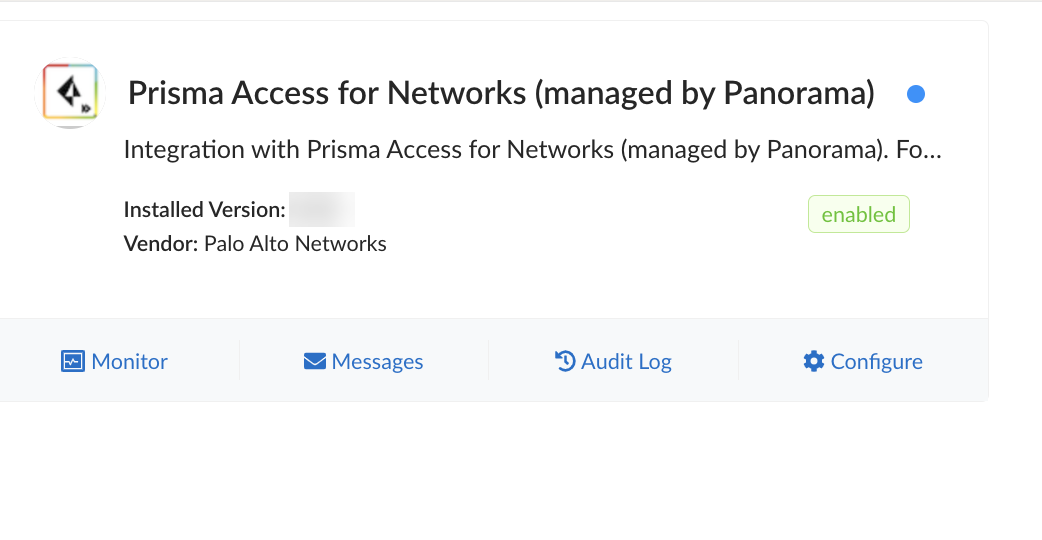Image resolution: width=1042 pixels, height=540 pixels.
Task: Click the Configure gear icon
Action: coord(814,361)
